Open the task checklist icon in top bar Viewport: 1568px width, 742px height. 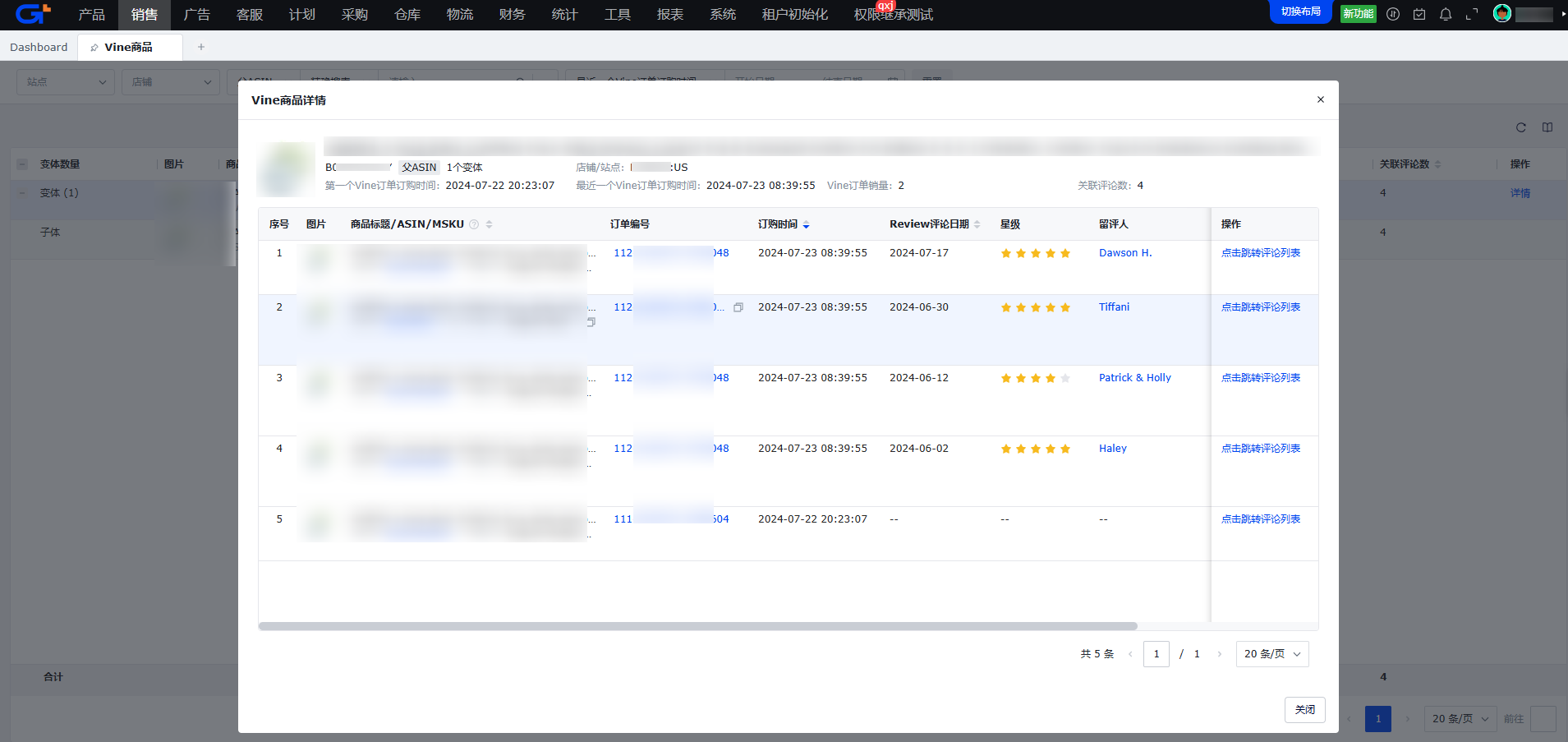click(1419, 14)
